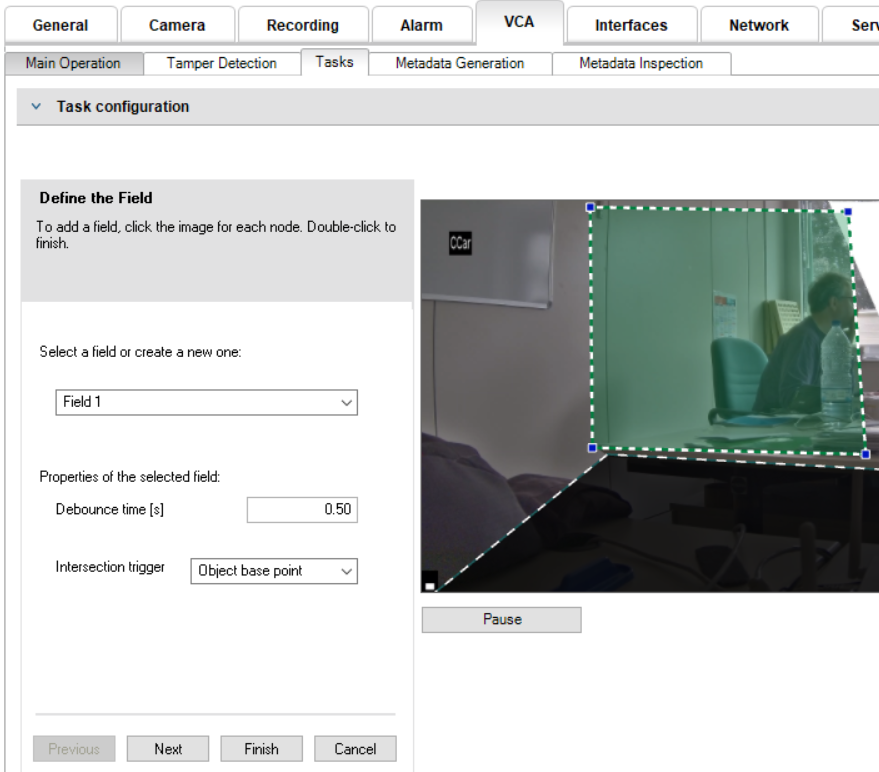Pause the live video preview
The width and height of the screenshot is (879, 772).
(x=501, y=619)
